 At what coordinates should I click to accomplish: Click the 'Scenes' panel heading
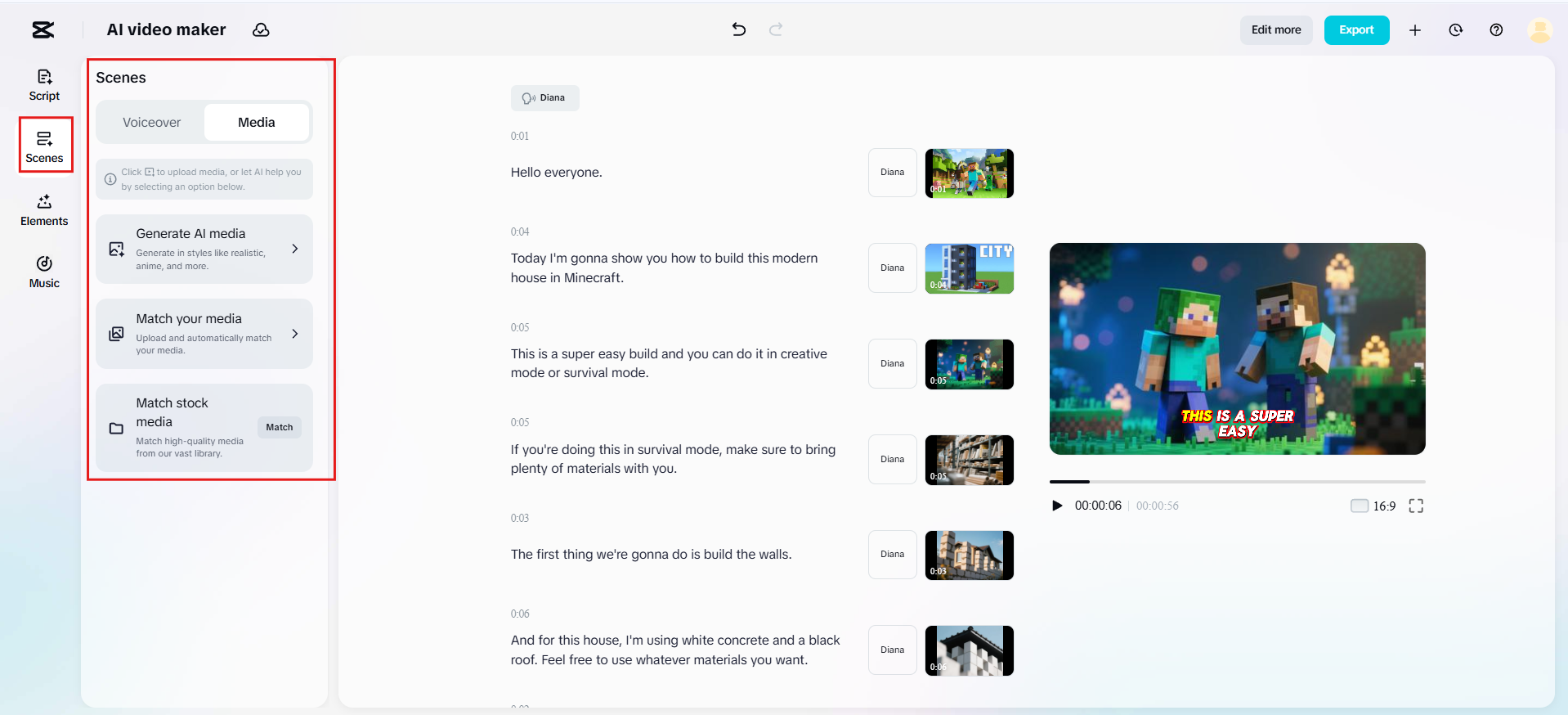(121, 78)
